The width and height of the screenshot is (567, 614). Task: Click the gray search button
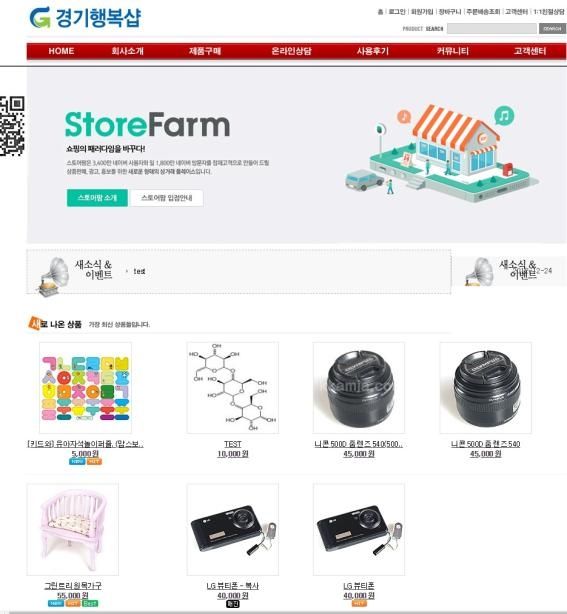coord(552,29)
